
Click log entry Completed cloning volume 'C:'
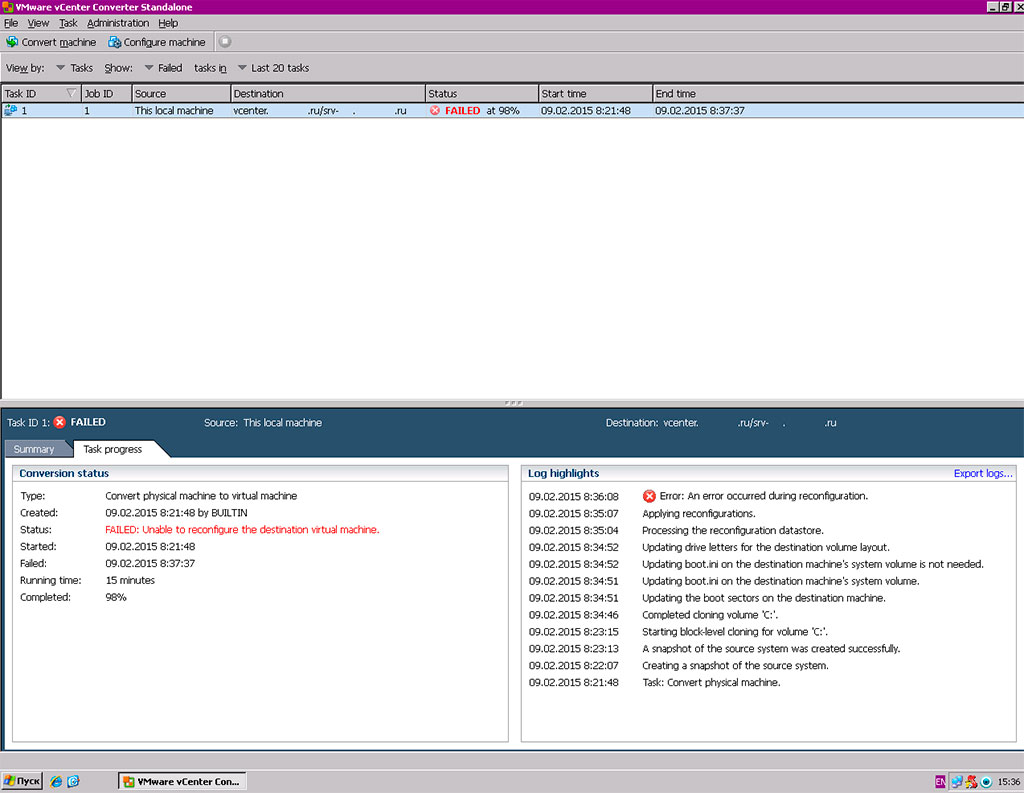[x=710, y=615]
